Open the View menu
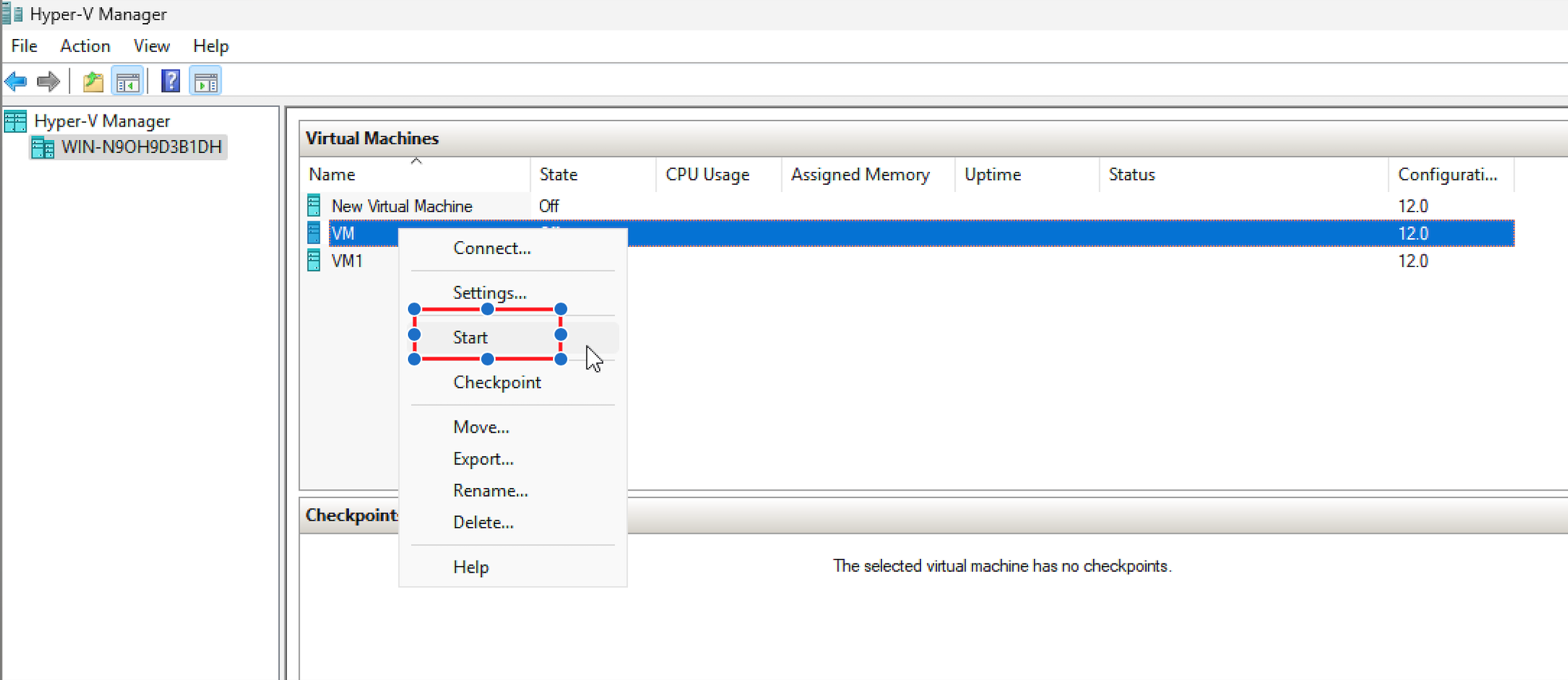This screenshot has width=1568, height=680. (151, 46)
